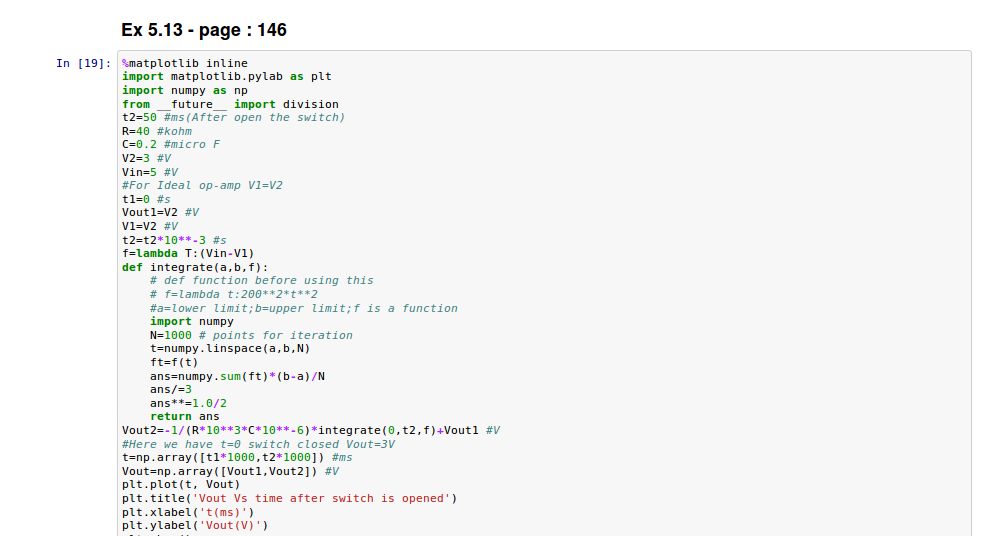This screenshot has height=536, width=999.
Task: Click the 'Vout2=-1/(R*10**3...' calculation line
Action: tap(310, 430)
